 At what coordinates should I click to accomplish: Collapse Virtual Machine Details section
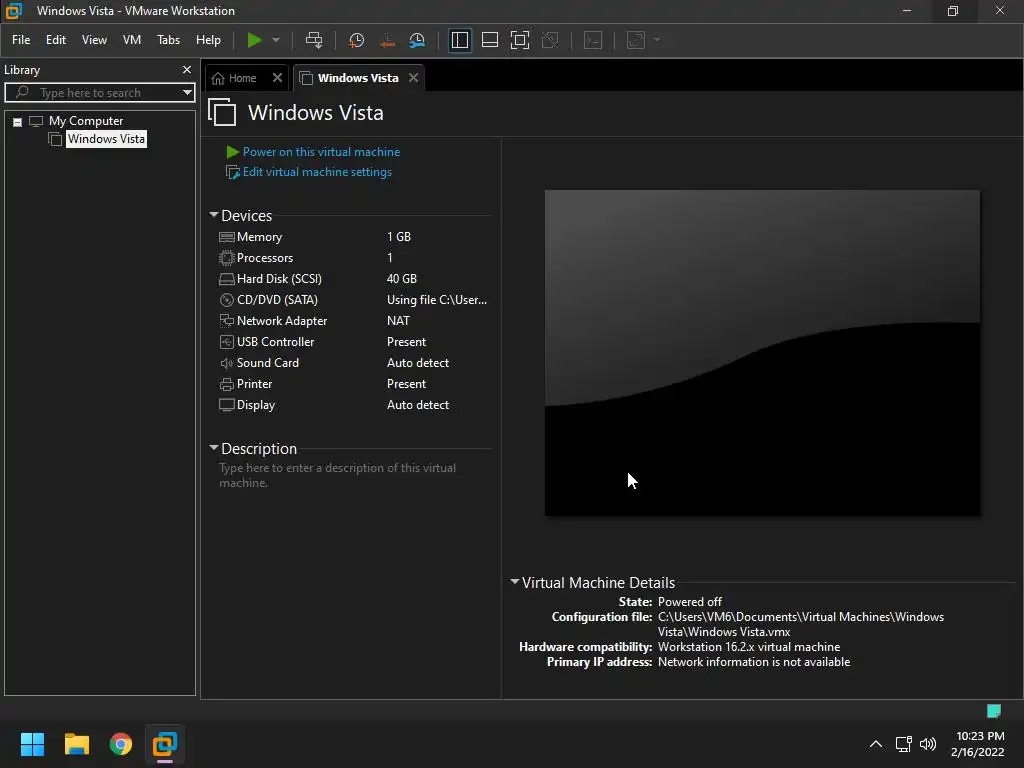[515, 582]
